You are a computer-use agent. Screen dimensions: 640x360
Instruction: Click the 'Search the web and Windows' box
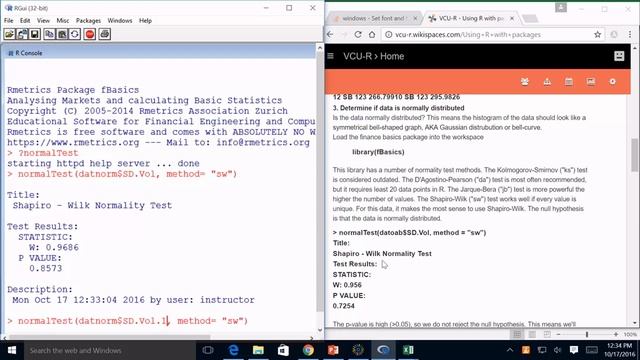pyautogui.click(x=109, y=350)
